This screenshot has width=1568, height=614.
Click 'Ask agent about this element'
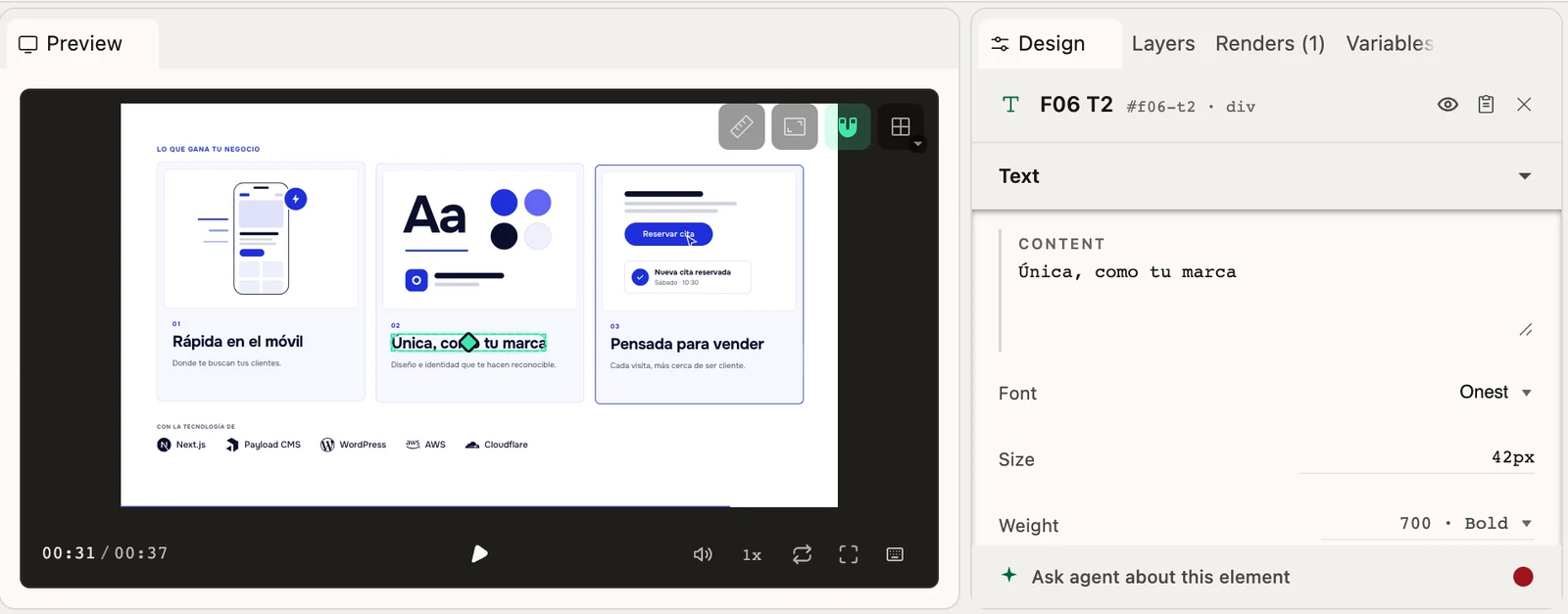coord(1160,577)
